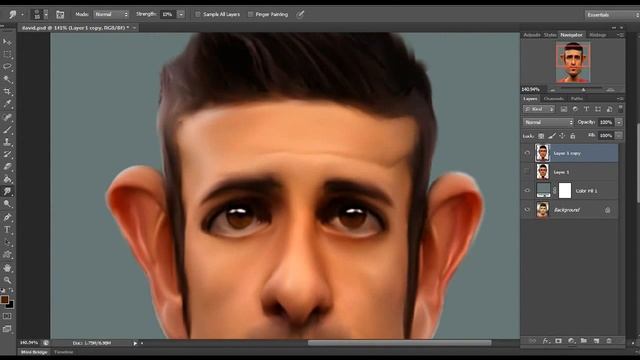Change the screen mode
Viewport: 640px width, 360px height.
pos(7,329)
